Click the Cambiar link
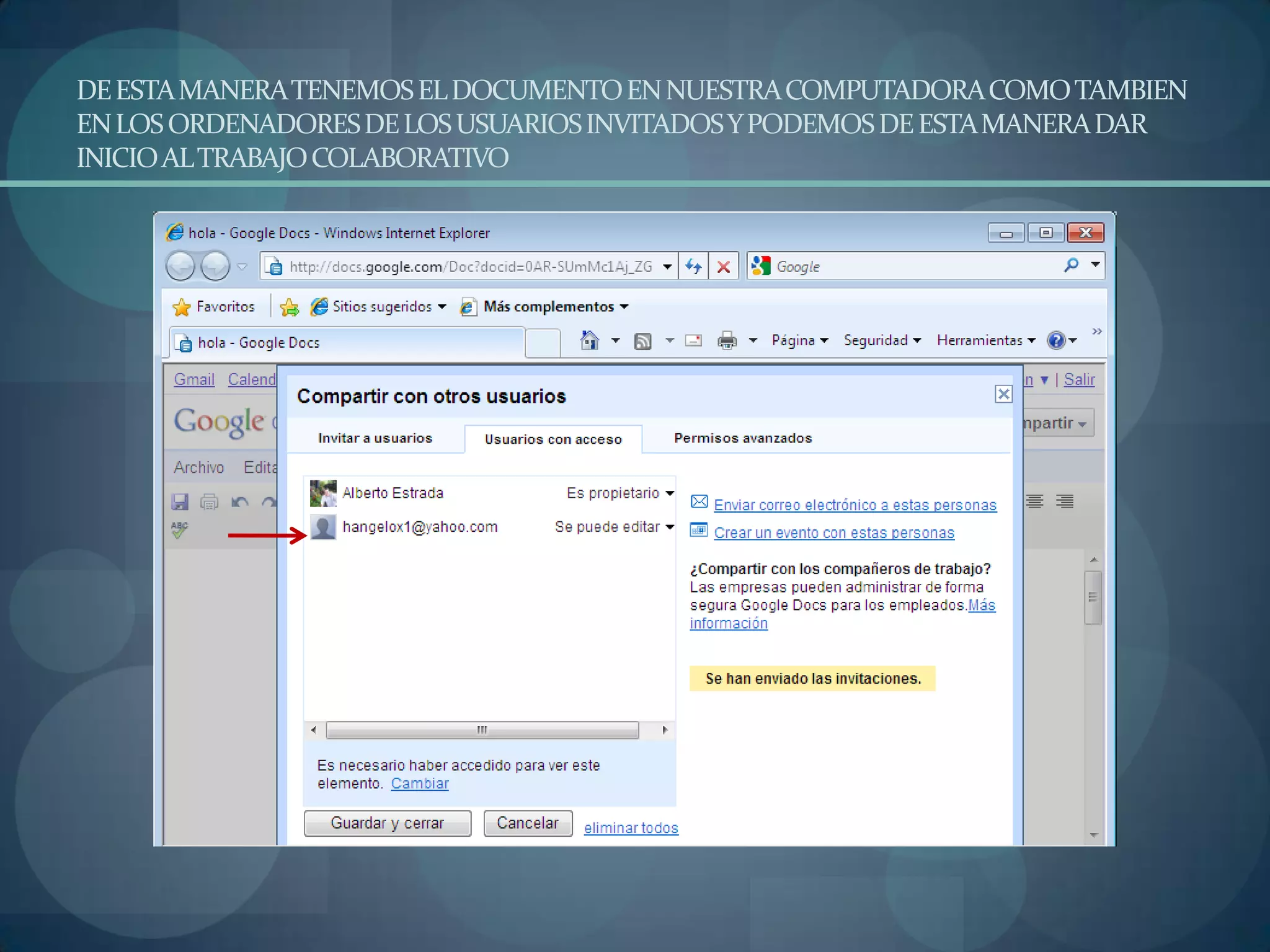The height and width of the screenshot is (952, 1270). (420, 783)
